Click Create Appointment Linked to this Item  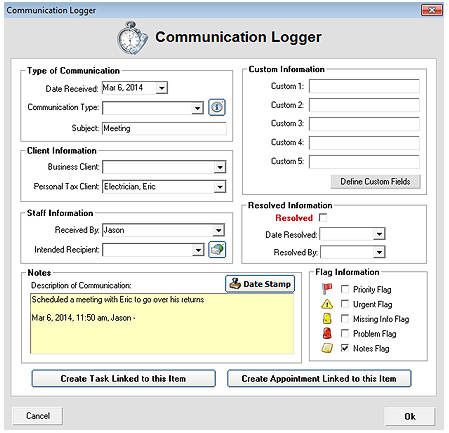click(x=319, y=379)
